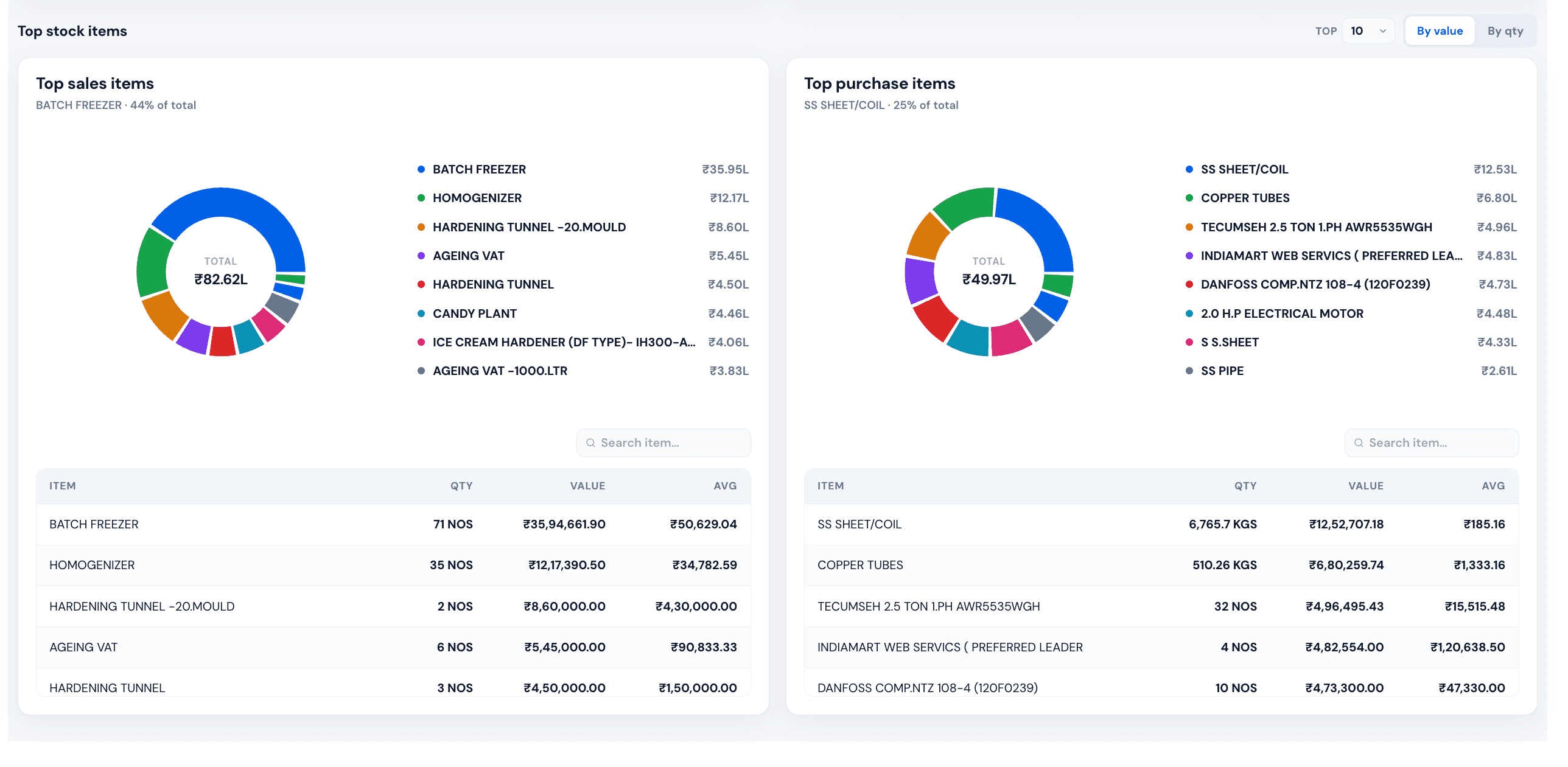Viewport: 1568px width, 767px height.
Task: Click the AGEING VAT purple legend dot
Action: (421, 256)
